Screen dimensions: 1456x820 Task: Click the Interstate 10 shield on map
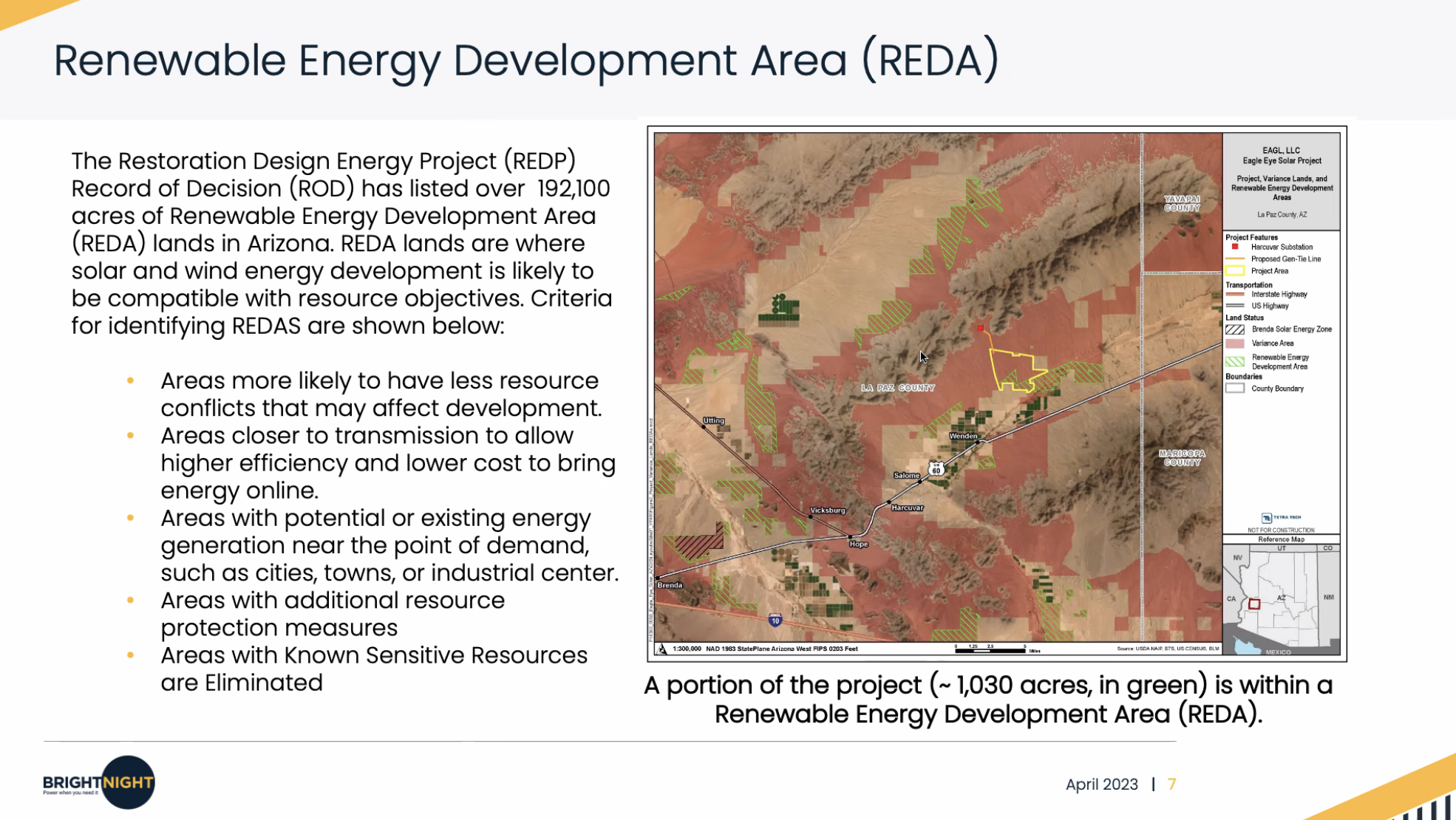tap(775, 620)
